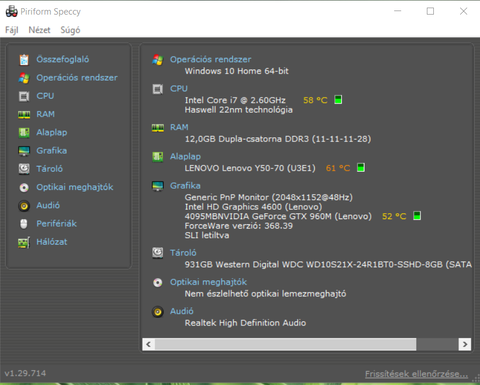Click the Windows 10 Home 64-bit text
Viewport: 480px width, 385px height.
coord(237,71)
